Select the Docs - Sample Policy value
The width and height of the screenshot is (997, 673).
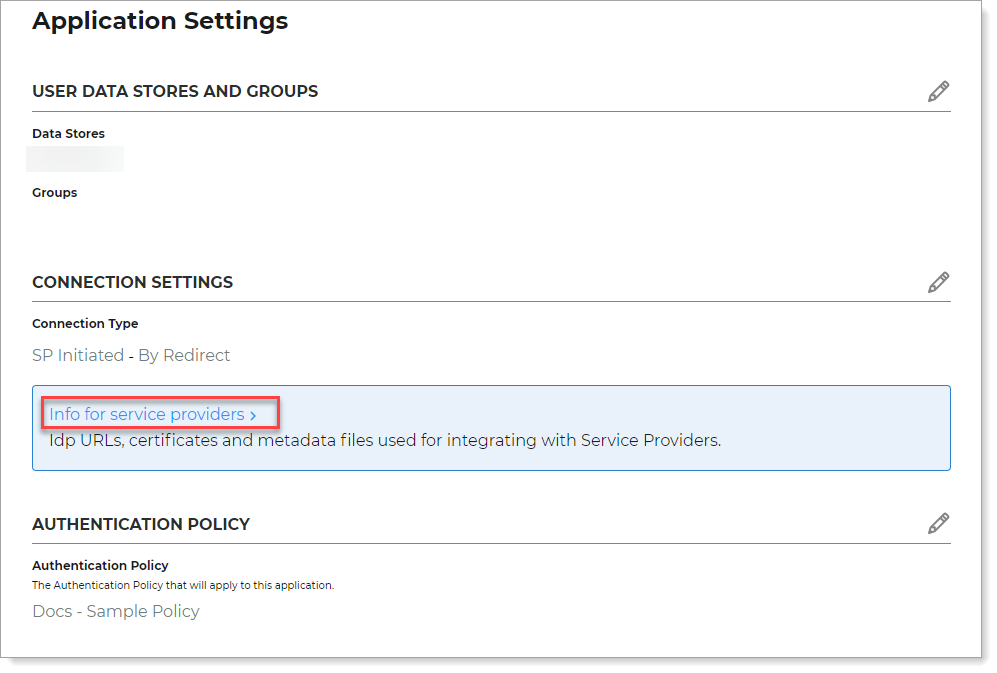(x=116, y=611)
